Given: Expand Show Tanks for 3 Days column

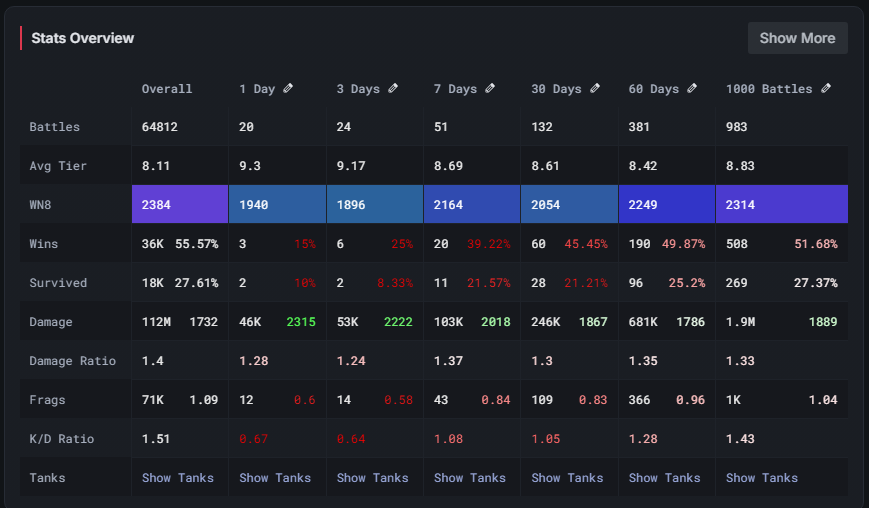Looking at the screenshot, I should 373,478.
